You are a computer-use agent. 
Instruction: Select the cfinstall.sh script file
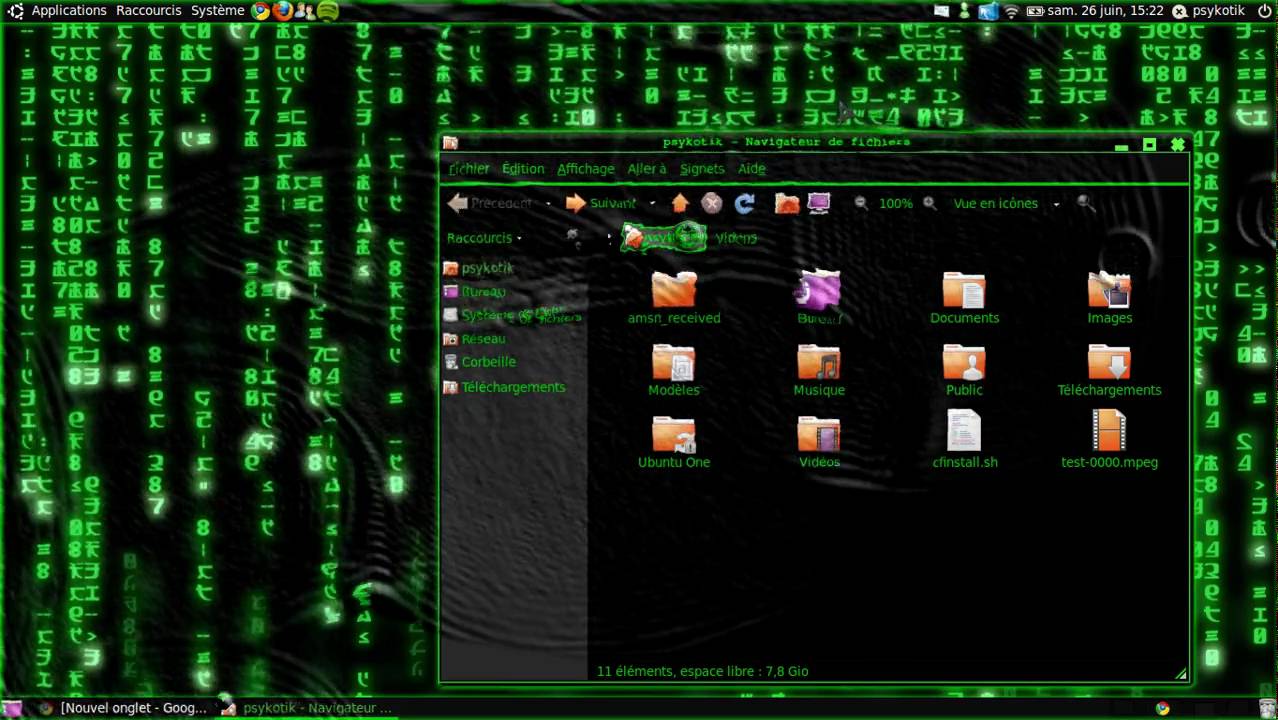pos(964,431)
